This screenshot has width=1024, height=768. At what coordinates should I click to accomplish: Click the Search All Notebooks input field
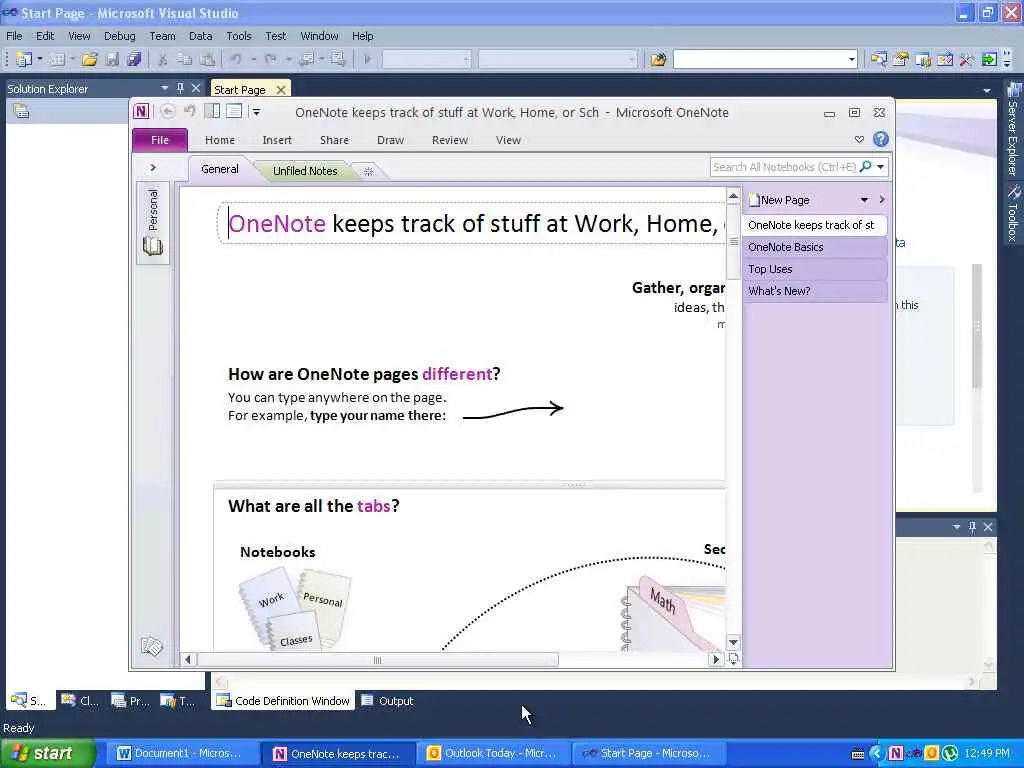point(784,167)
